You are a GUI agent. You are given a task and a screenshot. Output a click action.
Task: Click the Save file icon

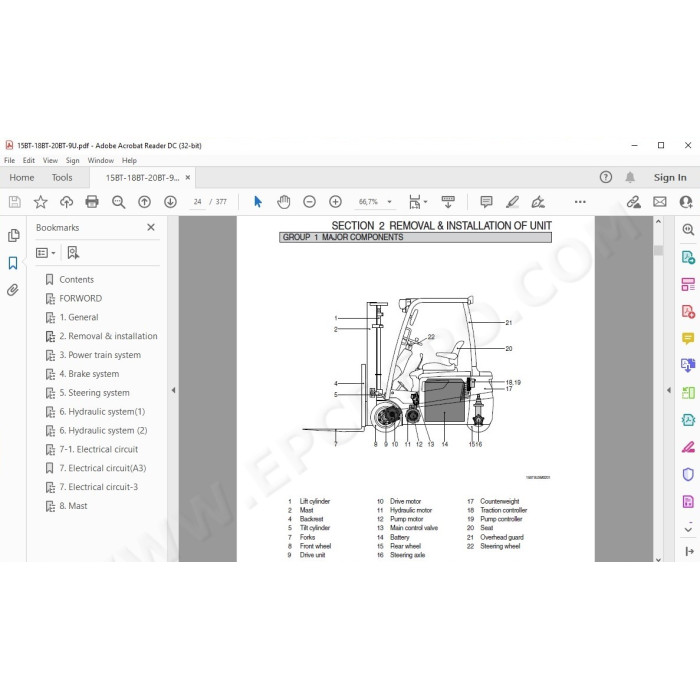point(15,202)
